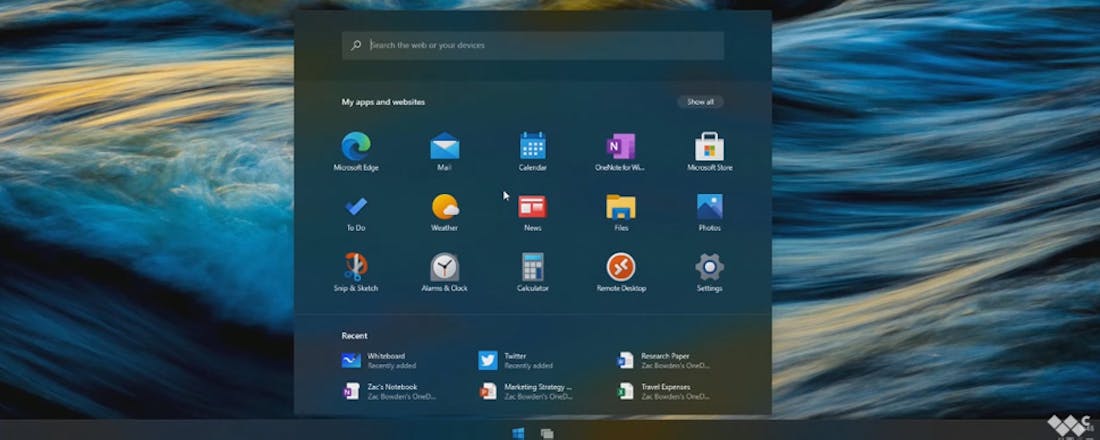Click the magnifier search icon
The height and width of the screenshot is (440, 1100).
click(356, 45)
